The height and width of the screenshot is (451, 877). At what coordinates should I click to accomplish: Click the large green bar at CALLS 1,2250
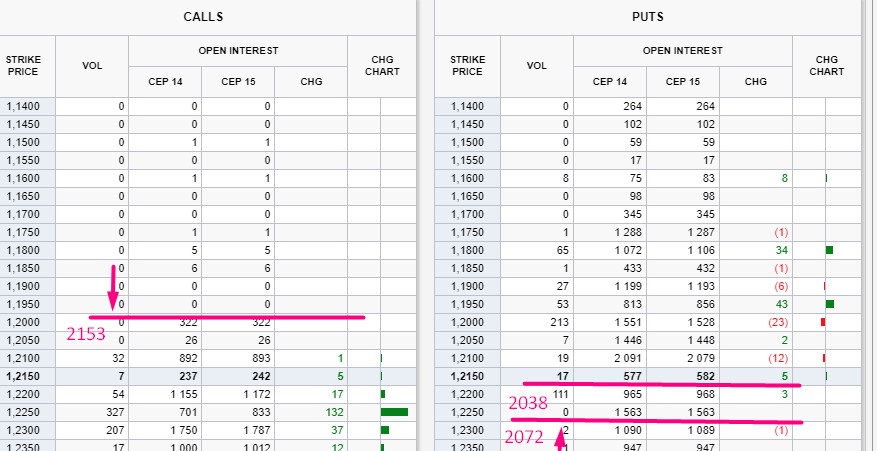pos(394,412)
